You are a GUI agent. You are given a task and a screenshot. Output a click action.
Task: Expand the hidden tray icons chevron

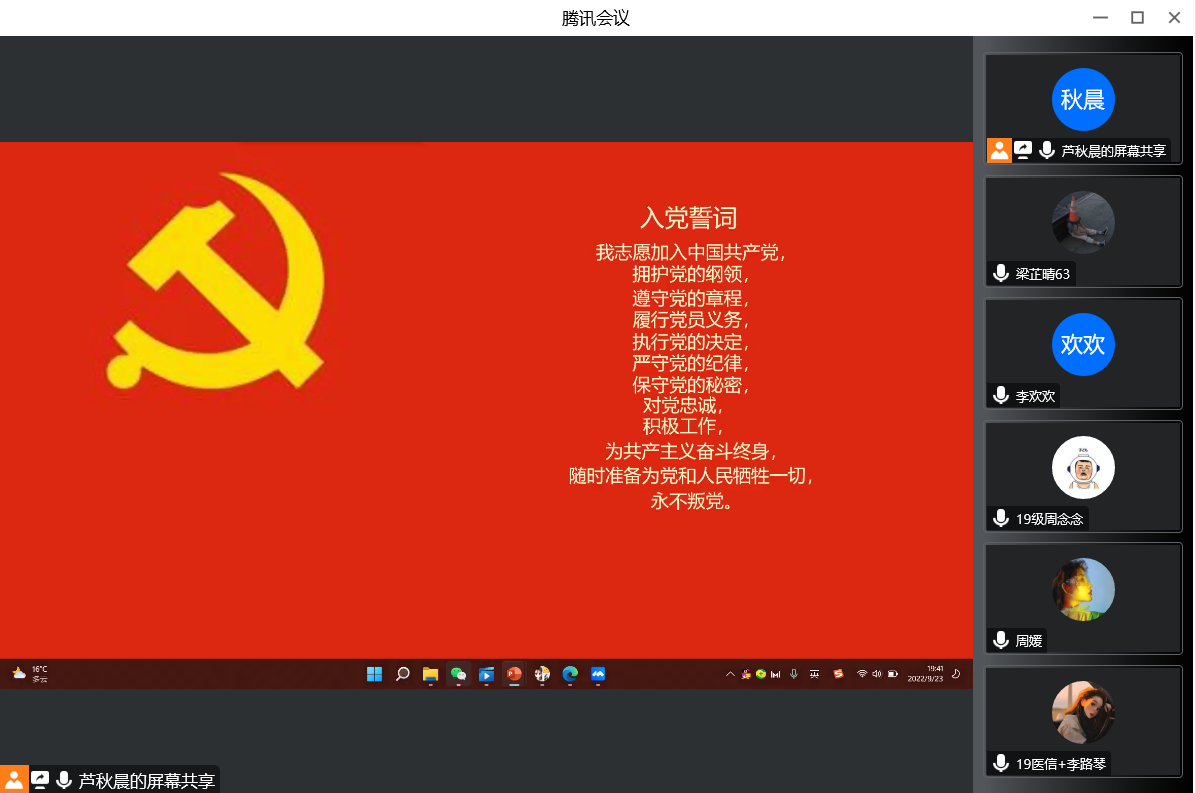tap(730, 674)
